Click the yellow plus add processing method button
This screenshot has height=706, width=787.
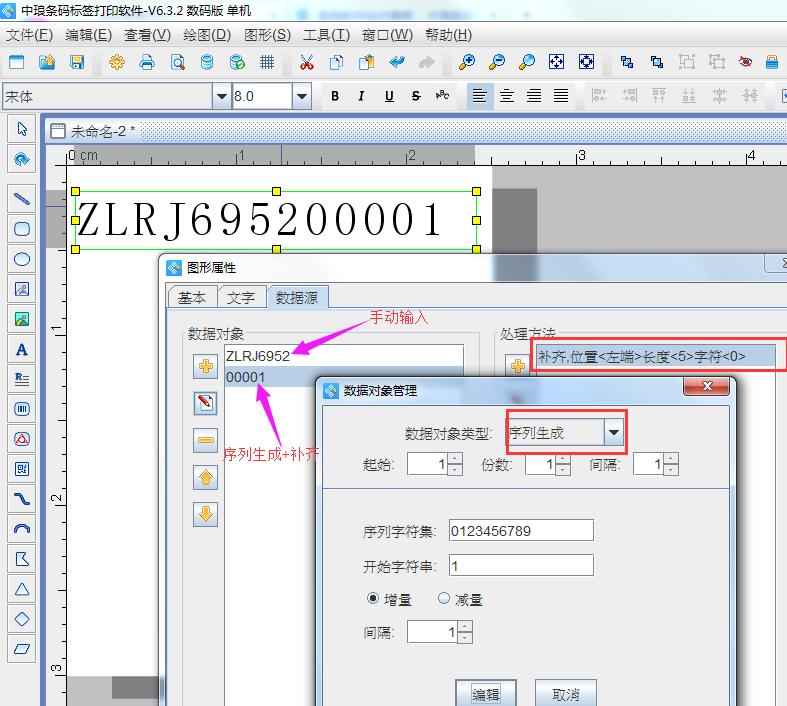(517, 366)
